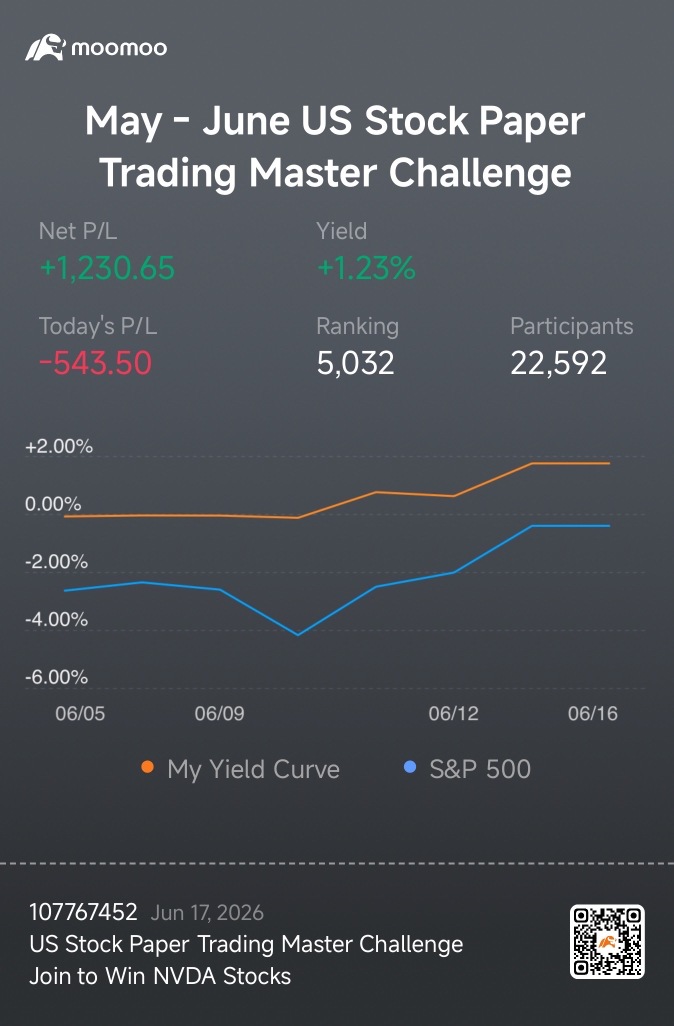The image size is (674, 1026).
Task: Select the 06/09 date marker
Action: pyautogui.click(x=219, y=713)
